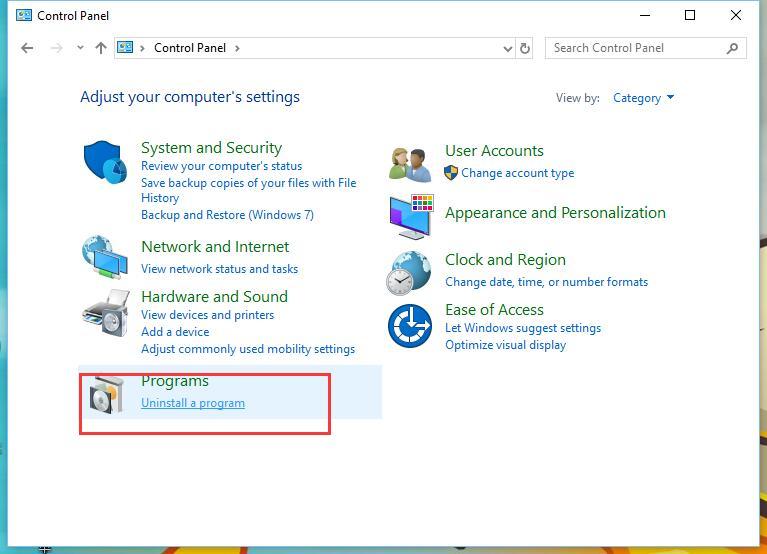Click the Appearance and Personalization monitor icon

point(410,216)
